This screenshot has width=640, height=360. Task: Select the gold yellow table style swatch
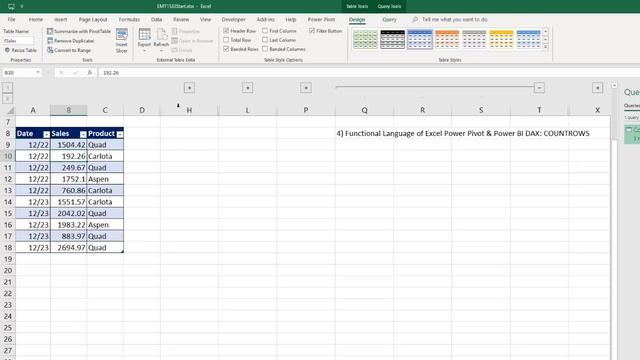point(501,40)
